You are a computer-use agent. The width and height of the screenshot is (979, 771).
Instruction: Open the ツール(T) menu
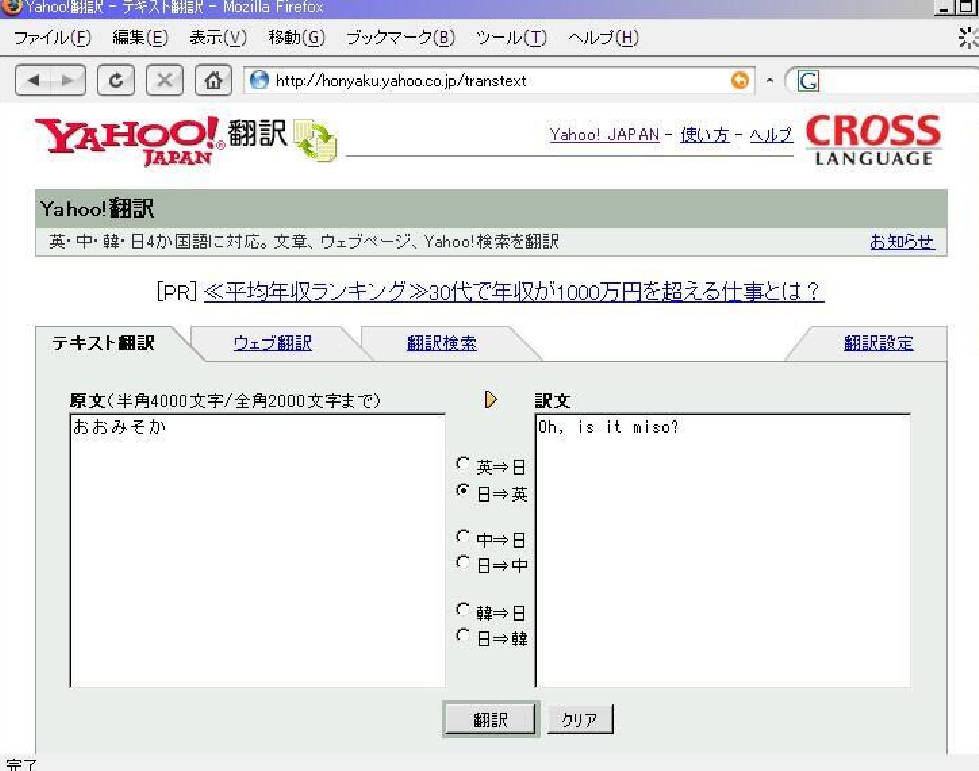pyautogui.click(x=511, y=38)
